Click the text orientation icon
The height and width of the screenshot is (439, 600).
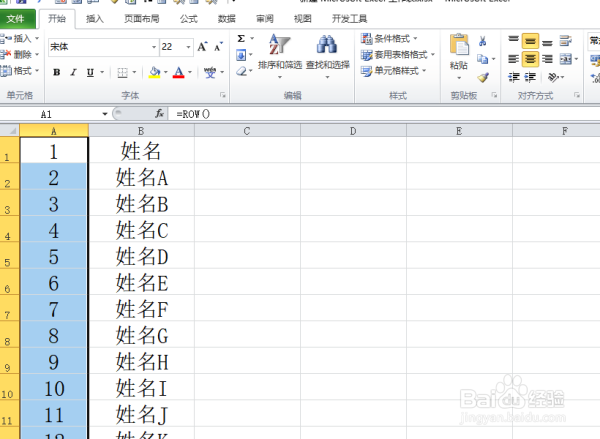553,78
